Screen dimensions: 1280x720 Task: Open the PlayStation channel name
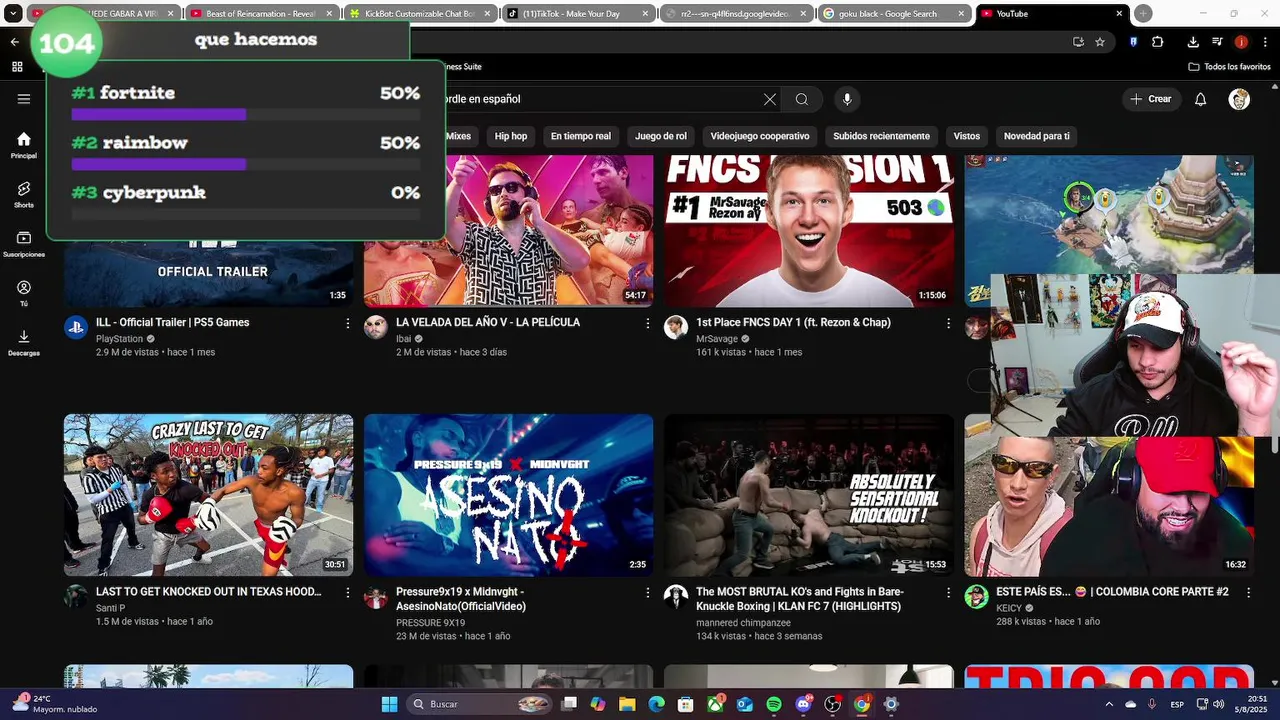(x=119, y=339)
